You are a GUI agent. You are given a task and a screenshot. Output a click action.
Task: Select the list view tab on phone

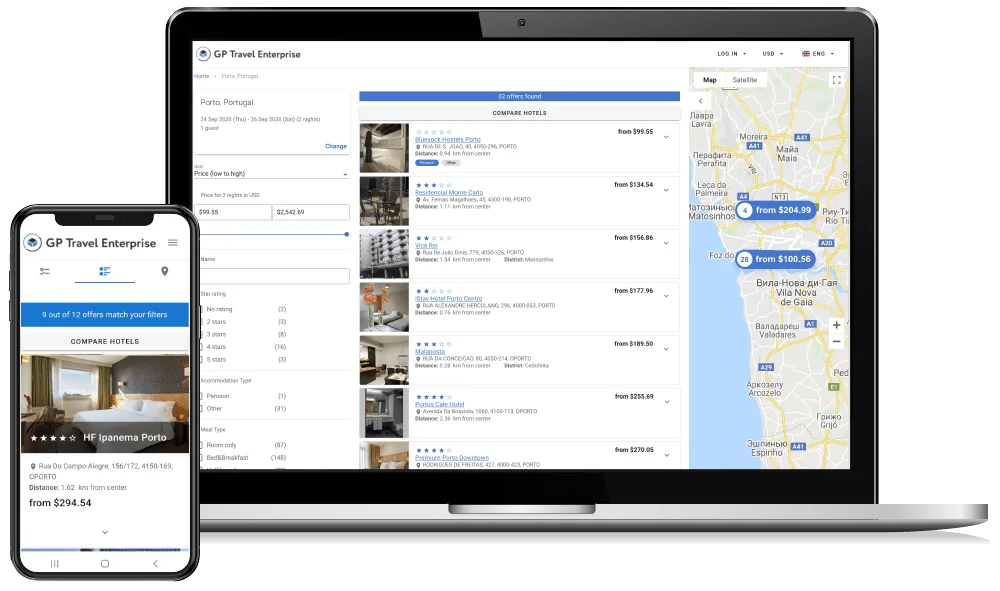pyautogui.click(x=105, y=271)
